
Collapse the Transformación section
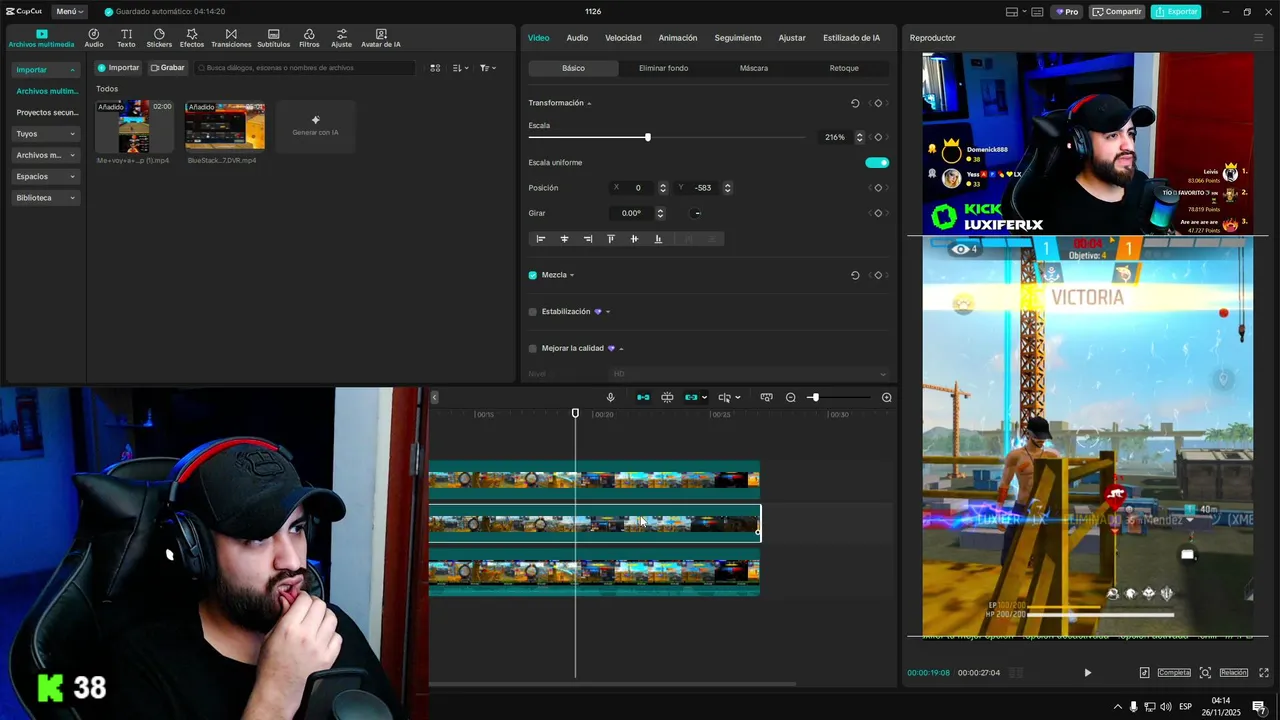click(589, 103)
